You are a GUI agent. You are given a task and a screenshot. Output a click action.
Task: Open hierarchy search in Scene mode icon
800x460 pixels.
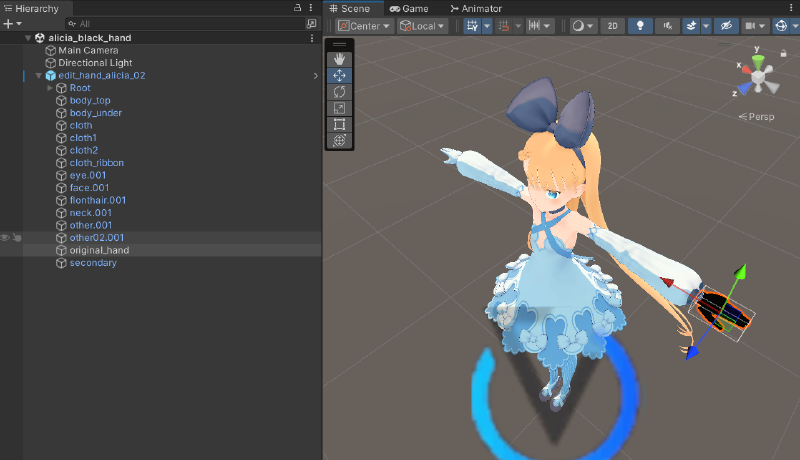click(311, 23)
